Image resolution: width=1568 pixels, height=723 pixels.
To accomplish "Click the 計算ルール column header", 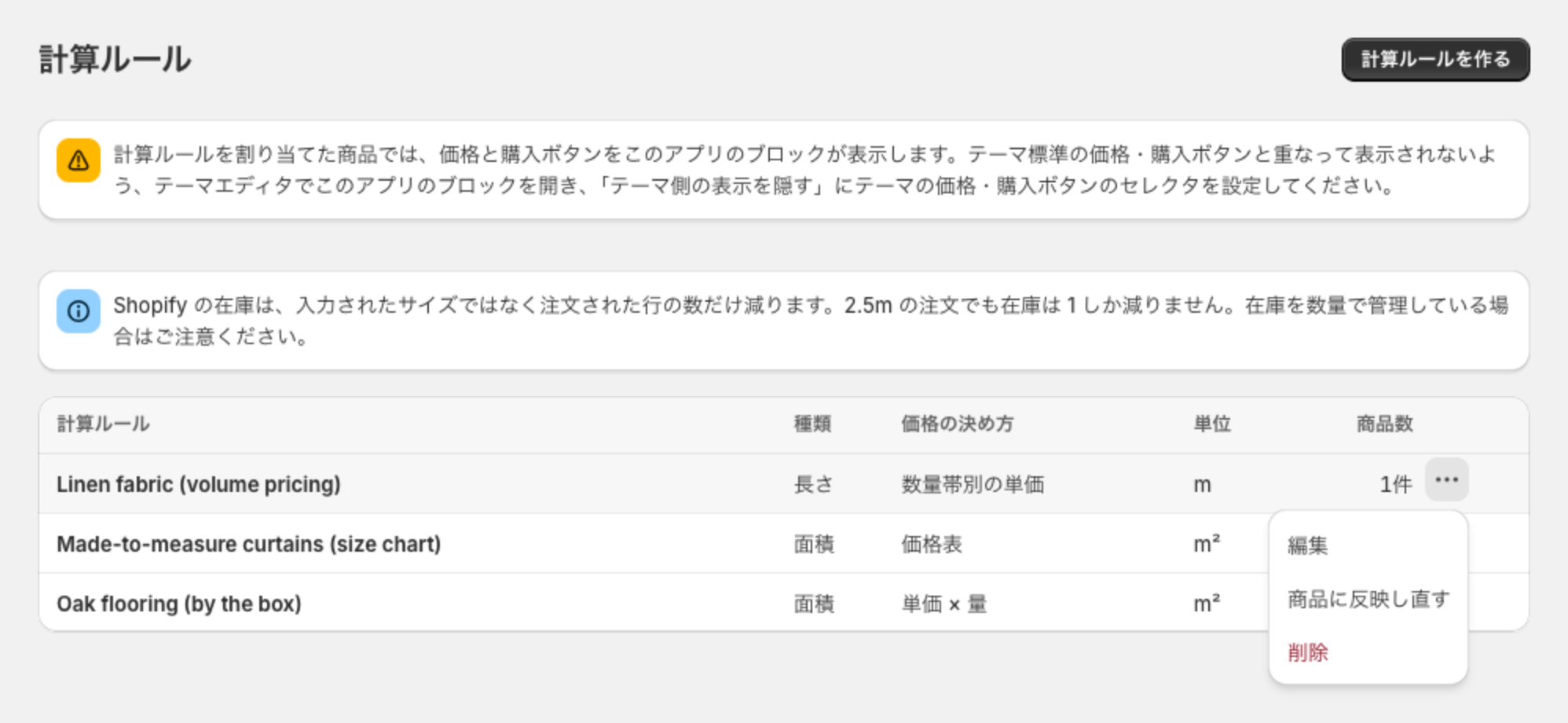I will (x=103, y=424).
